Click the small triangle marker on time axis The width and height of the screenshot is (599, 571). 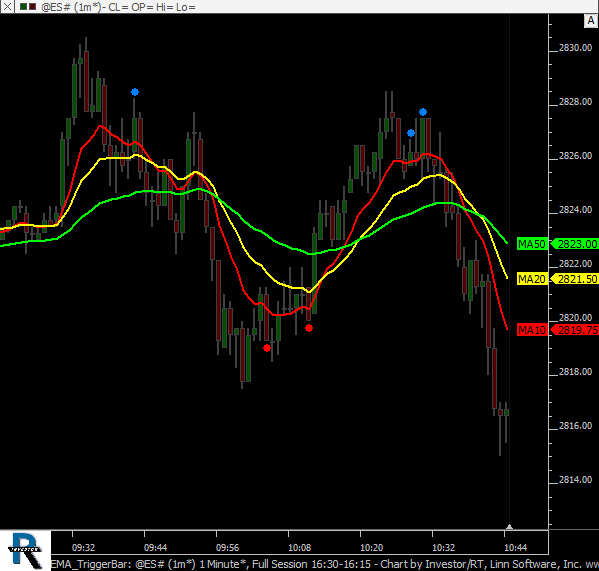coord(509,527)
